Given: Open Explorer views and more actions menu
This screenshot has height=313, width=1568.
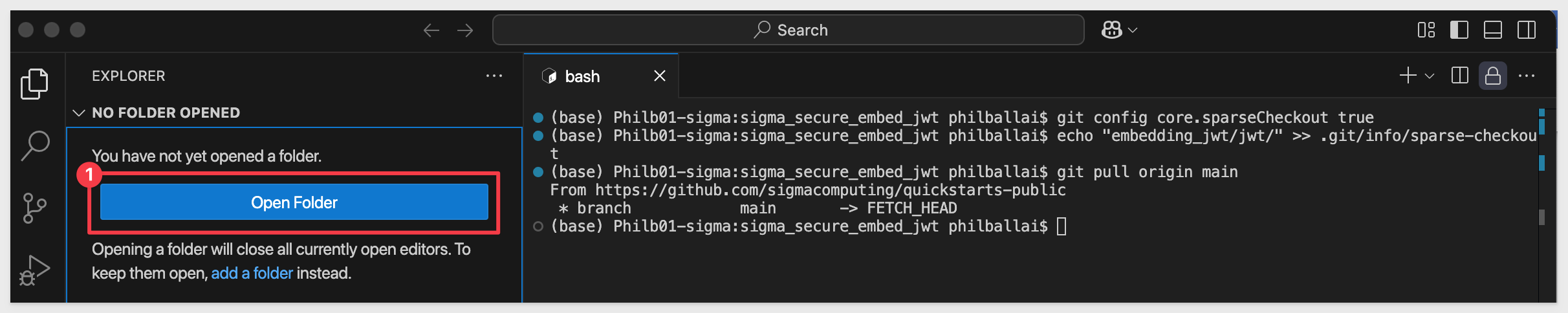Looking at the screenshot, I should pyautogui.click(x=494, y=76).
